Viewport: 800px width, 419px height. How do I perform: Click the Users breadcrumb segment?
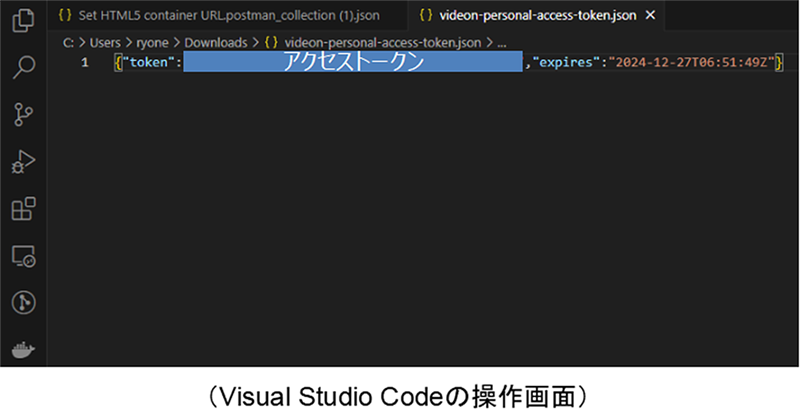point(105,42)
